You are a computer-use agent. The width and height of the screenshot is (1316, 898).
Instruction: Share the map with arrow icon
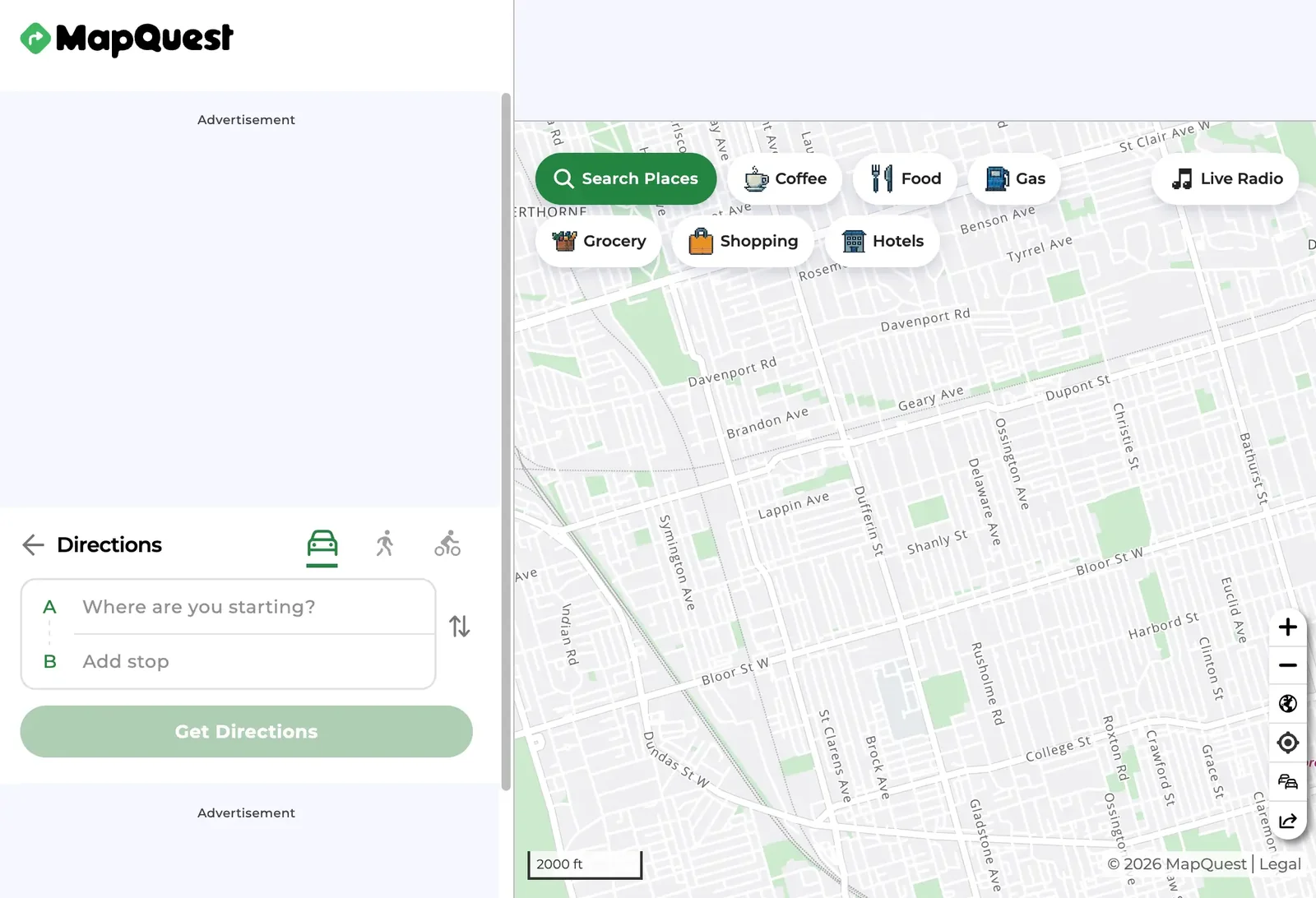click(1288, 821)
